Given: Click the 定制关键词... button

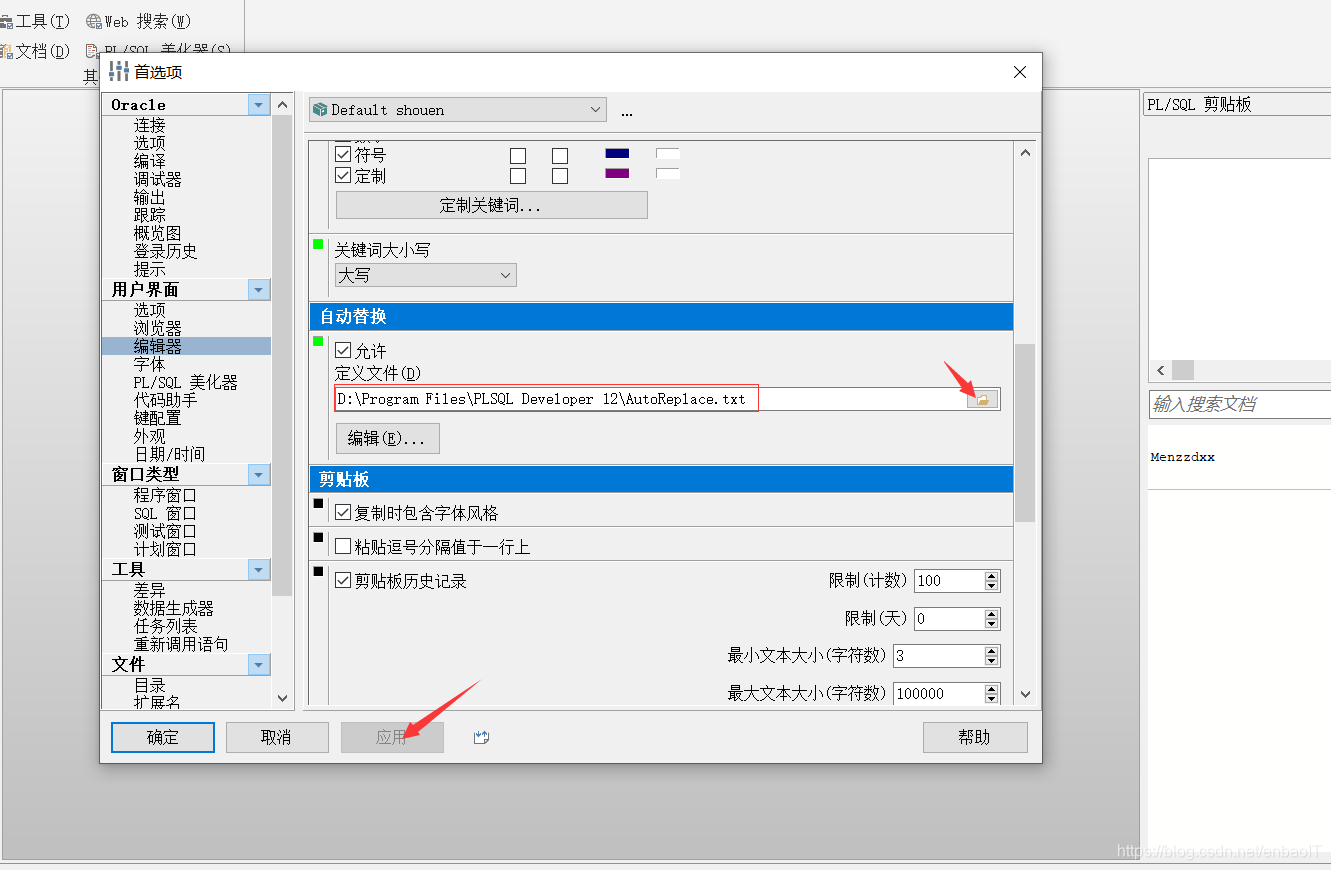Looking at the screenshot, I should (492, 206).
